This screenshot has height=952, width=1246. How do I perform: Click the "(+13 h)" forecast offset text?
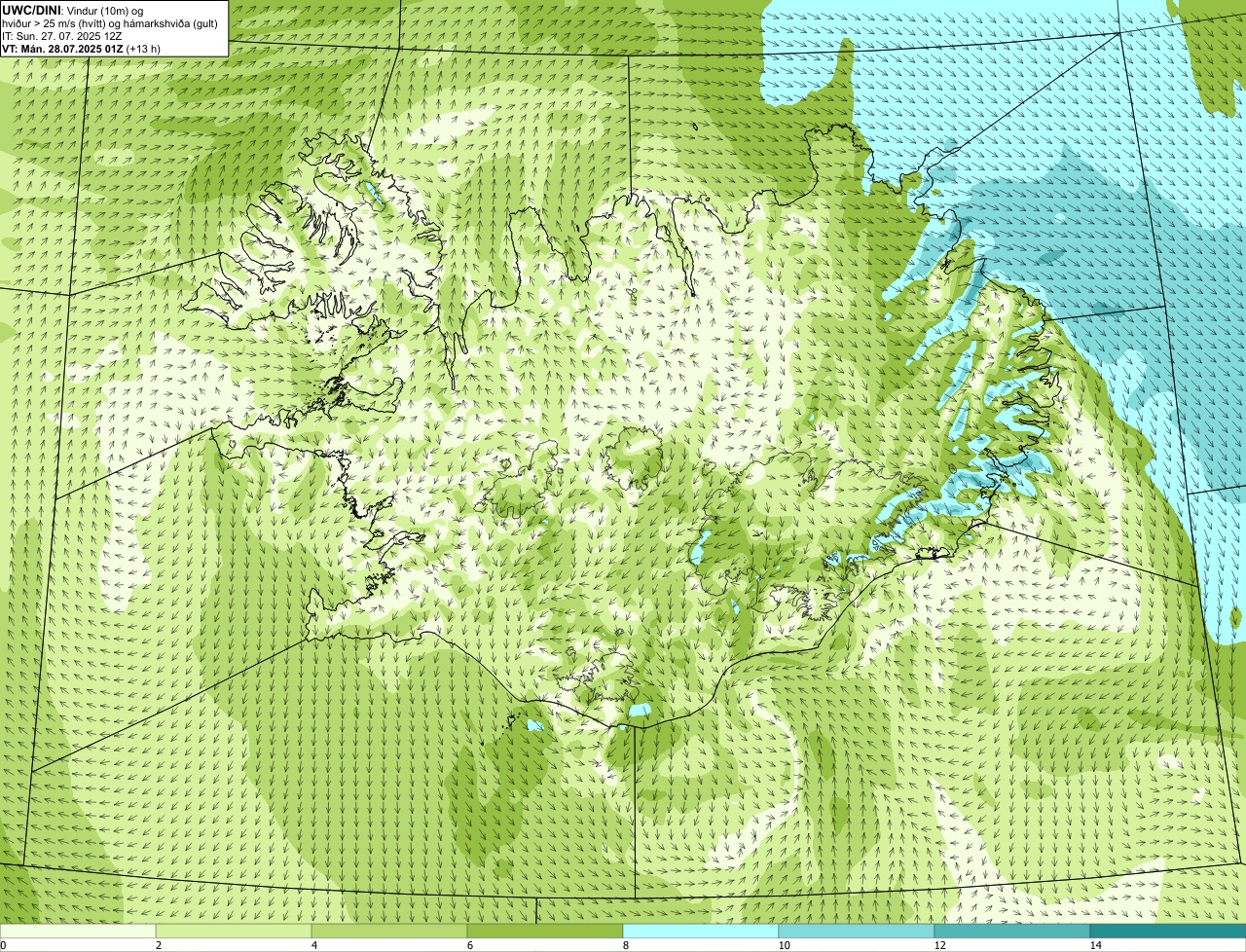144,49
